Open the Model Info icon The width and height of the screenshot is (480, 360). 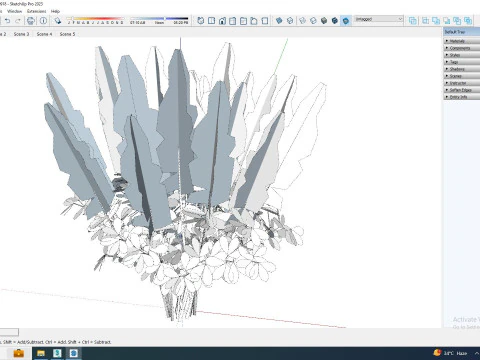[x=43, y=21]
